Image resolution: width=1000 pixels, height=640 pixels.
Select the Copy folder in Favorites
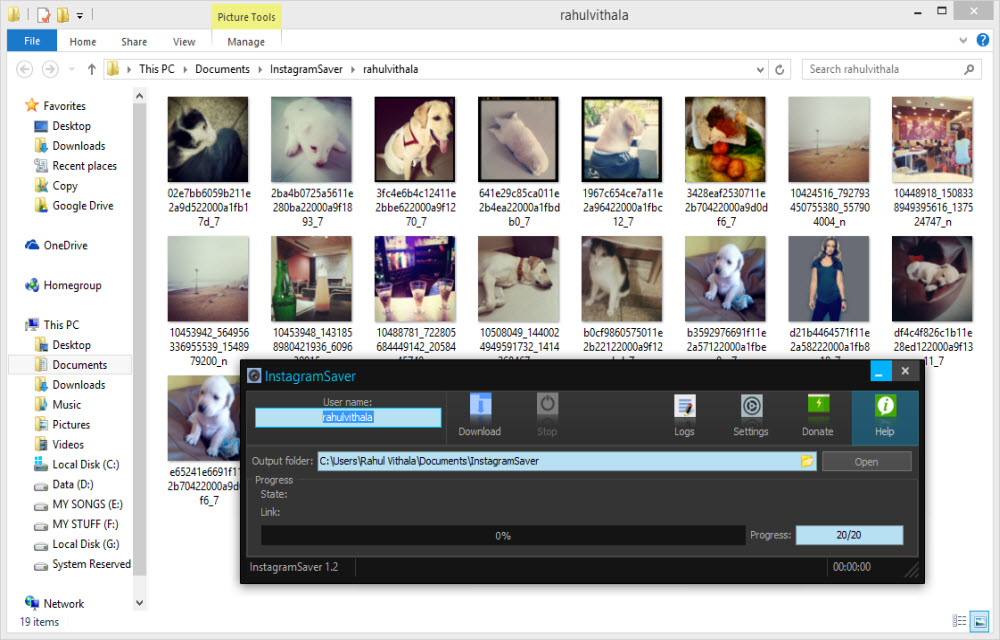coord(64,185)
